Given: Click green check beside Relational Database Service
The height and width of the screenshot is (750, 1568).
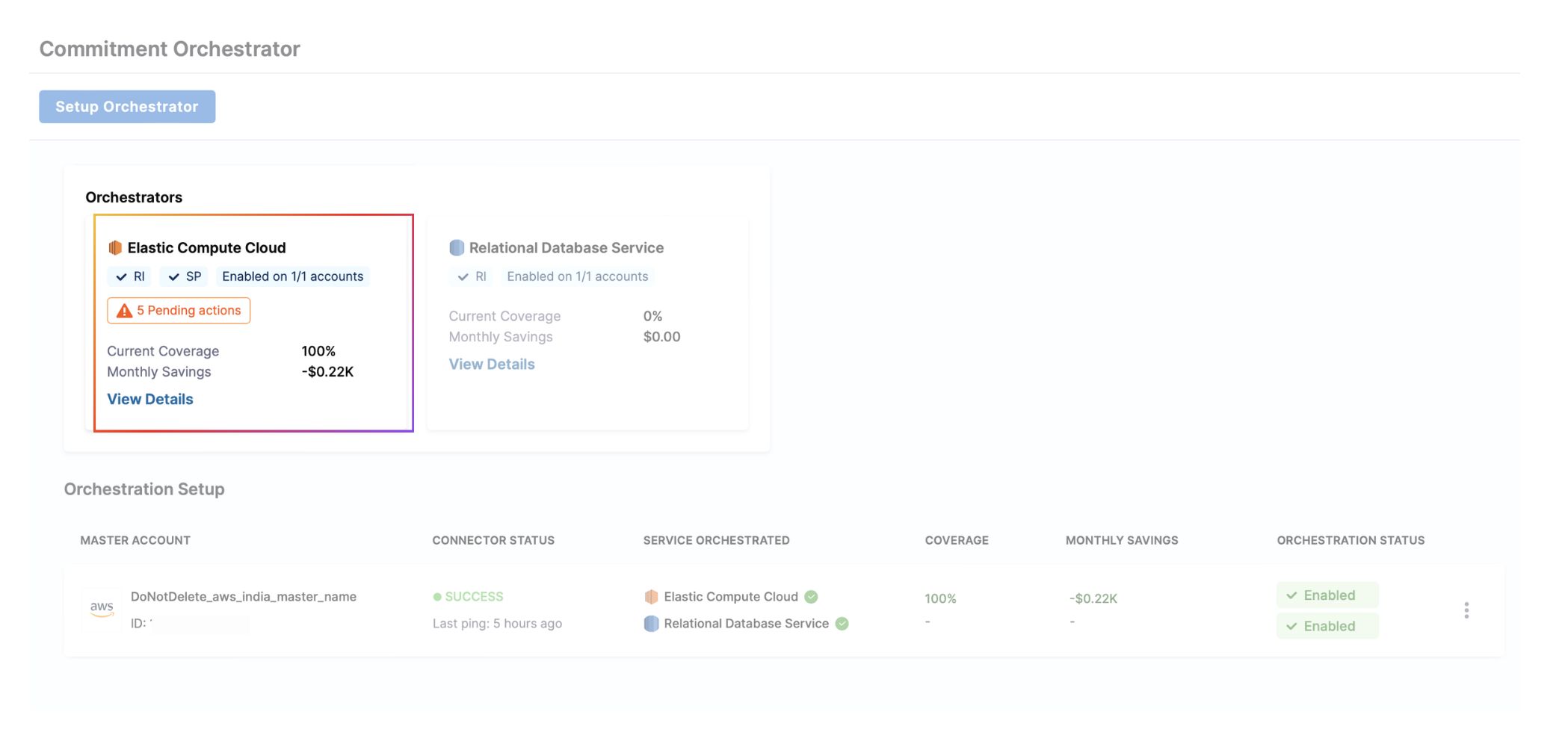Looking at the screenshot, I should (x=842, y=624).
